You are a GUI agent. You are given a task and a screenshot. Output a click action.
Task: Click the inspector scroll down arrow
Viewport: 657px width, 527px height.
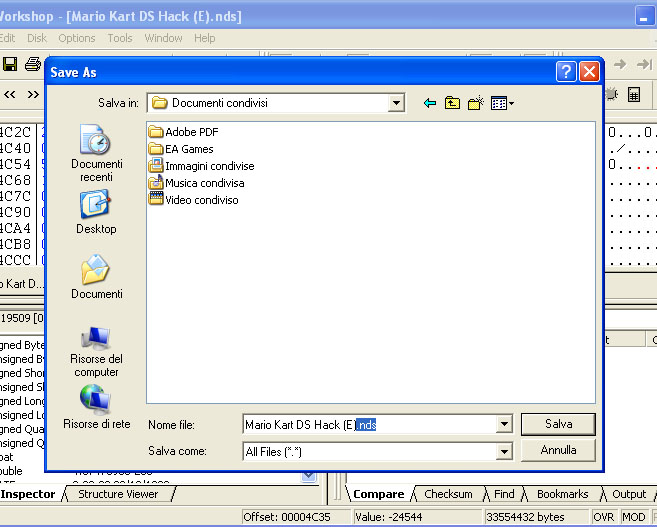click(309, 476)
